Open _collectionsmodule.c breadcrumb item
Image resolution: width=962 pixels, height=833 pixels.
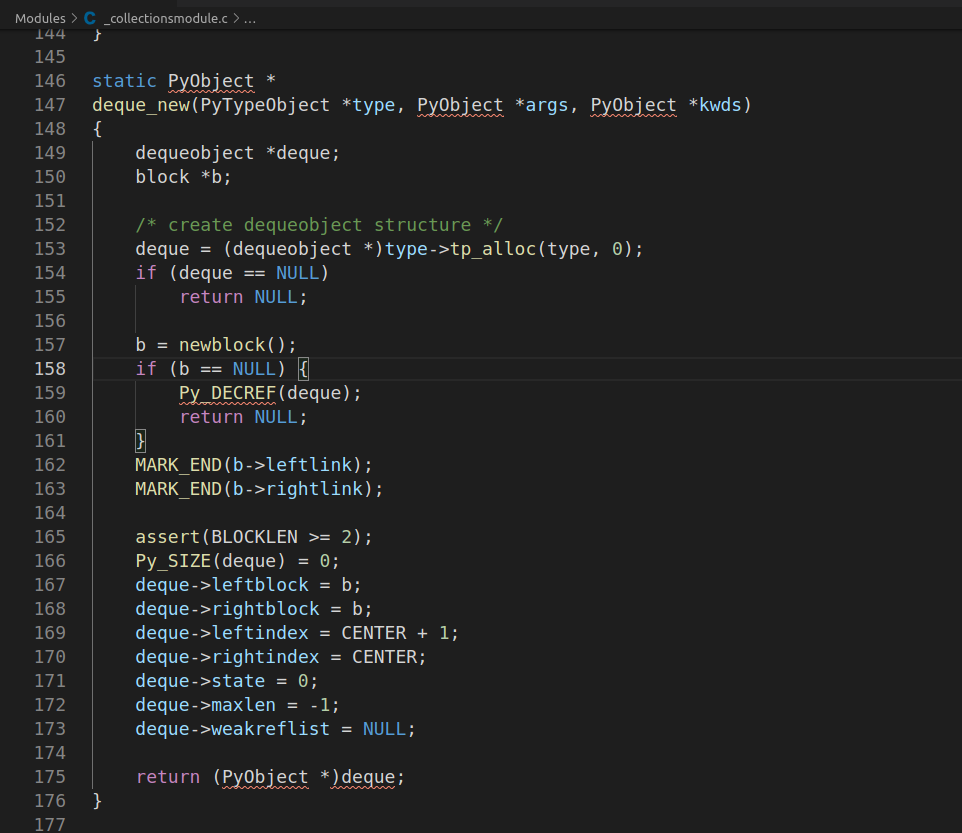[166, 18]
